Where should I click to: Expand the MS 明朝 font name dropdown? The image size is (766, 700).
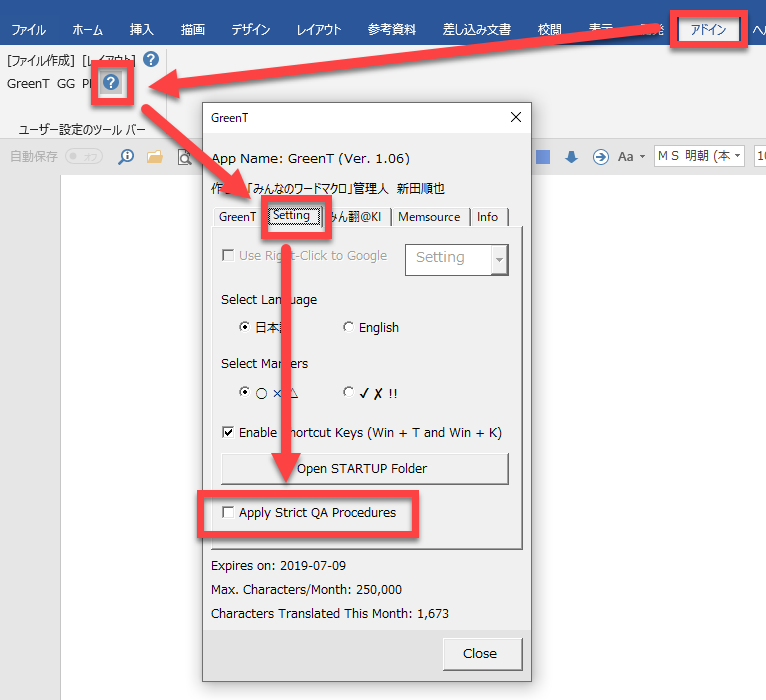click(739, 156)
